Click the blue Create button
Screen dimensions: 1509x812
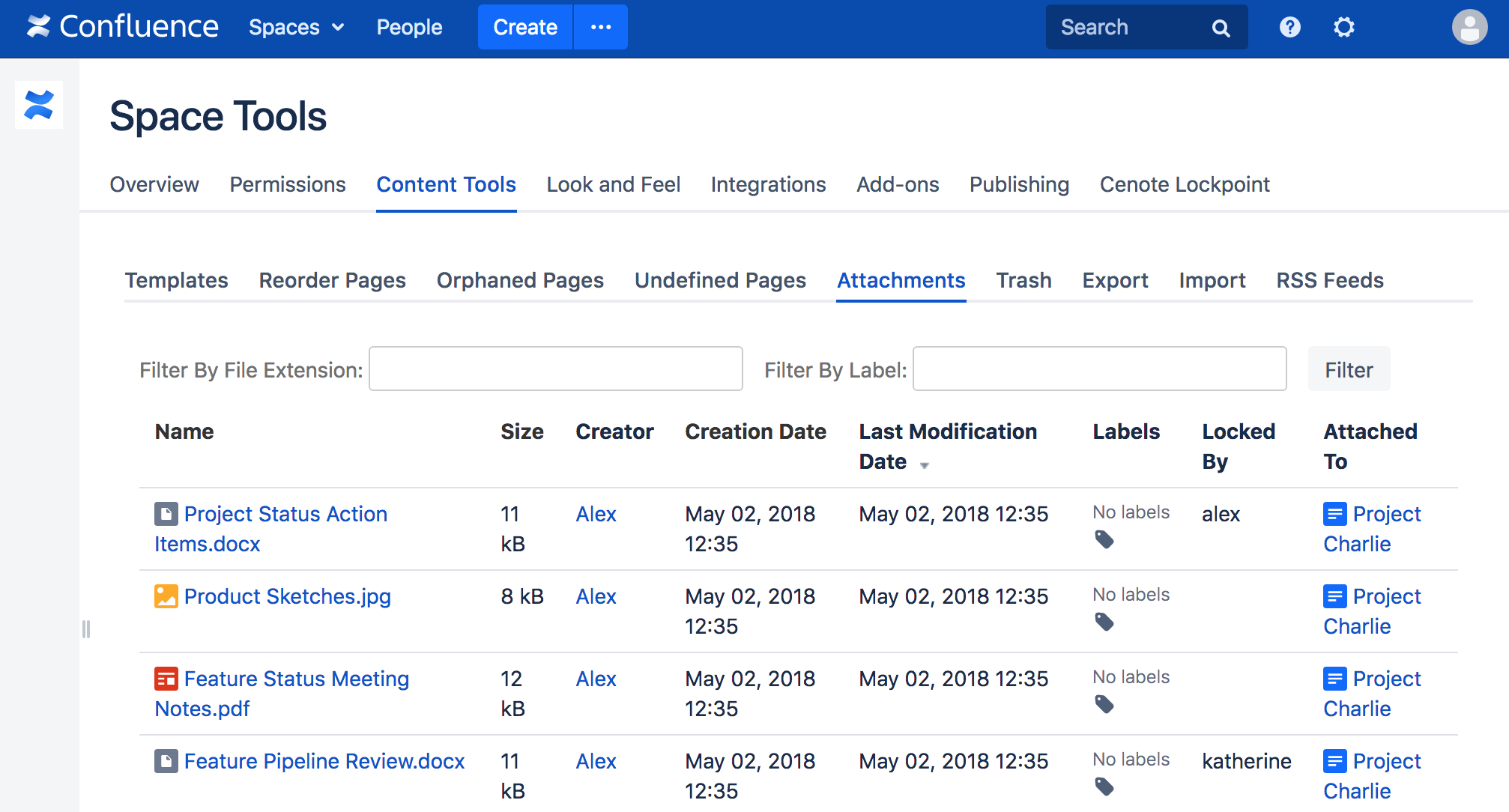coord(524,28)
